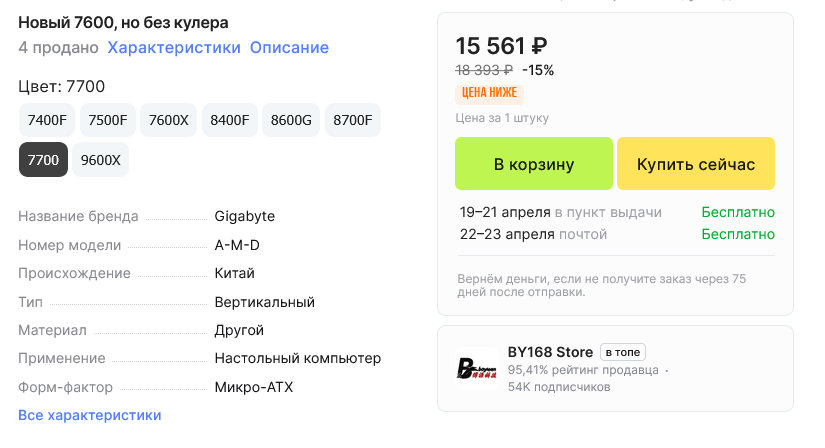825x448 pixels.
Task: Add item with В корзину button
Action: coord(534,164)
